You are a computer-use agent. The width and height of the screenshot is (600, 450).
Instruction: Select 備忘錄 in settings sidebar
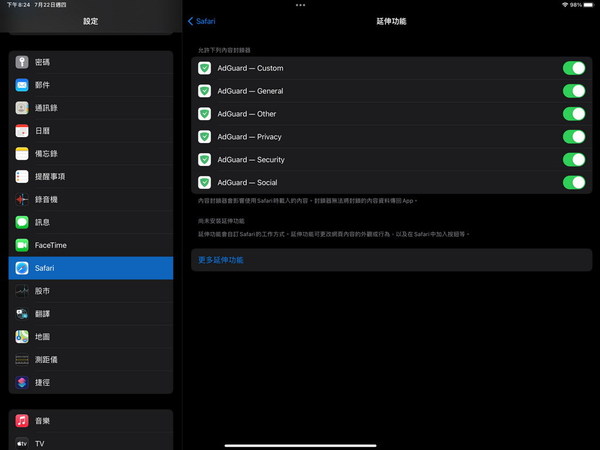91,154
